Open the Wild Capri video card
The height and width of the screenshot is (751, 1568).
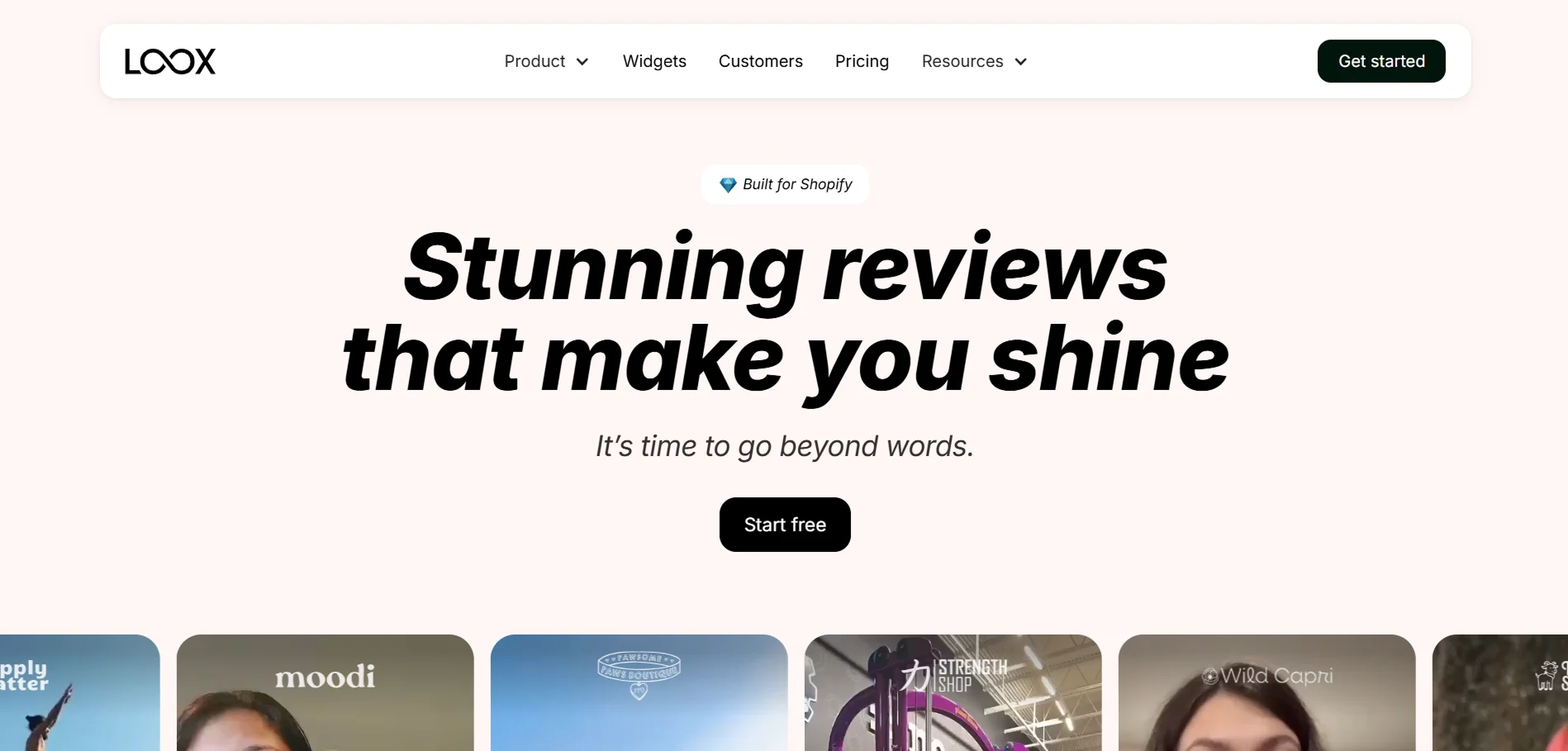click(x=1267, y=692)
